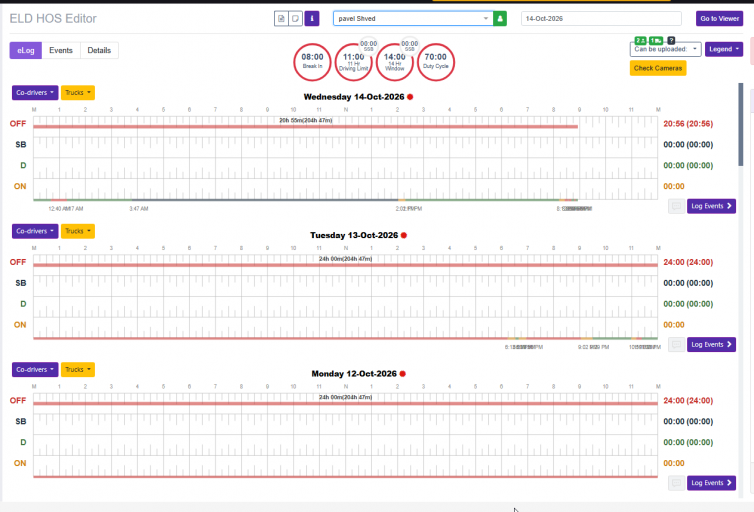Click the Wednesday 14-Oct-2026 heading

[354, 97]
